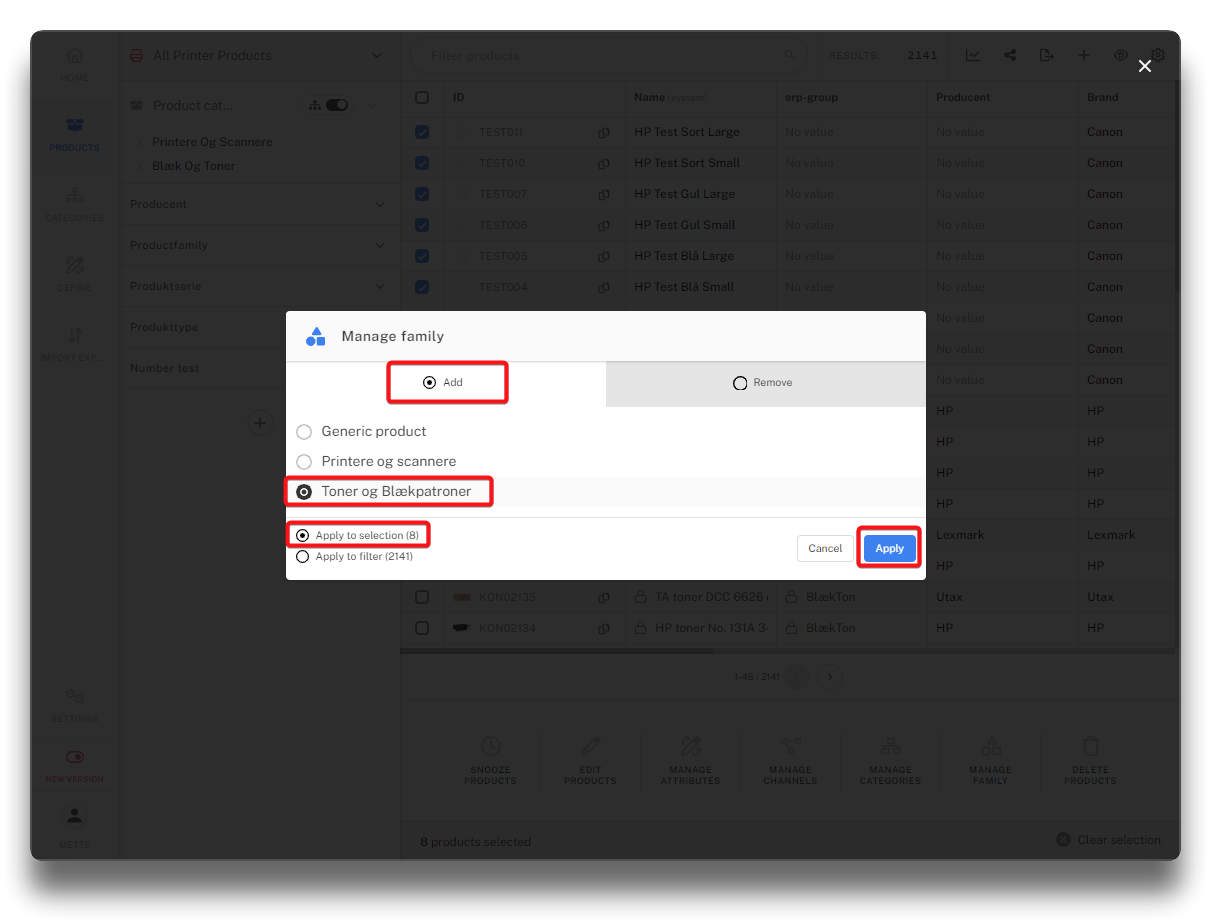Go to Home in the left sidebar
The image size is (1211, 923).
[74, 62]
